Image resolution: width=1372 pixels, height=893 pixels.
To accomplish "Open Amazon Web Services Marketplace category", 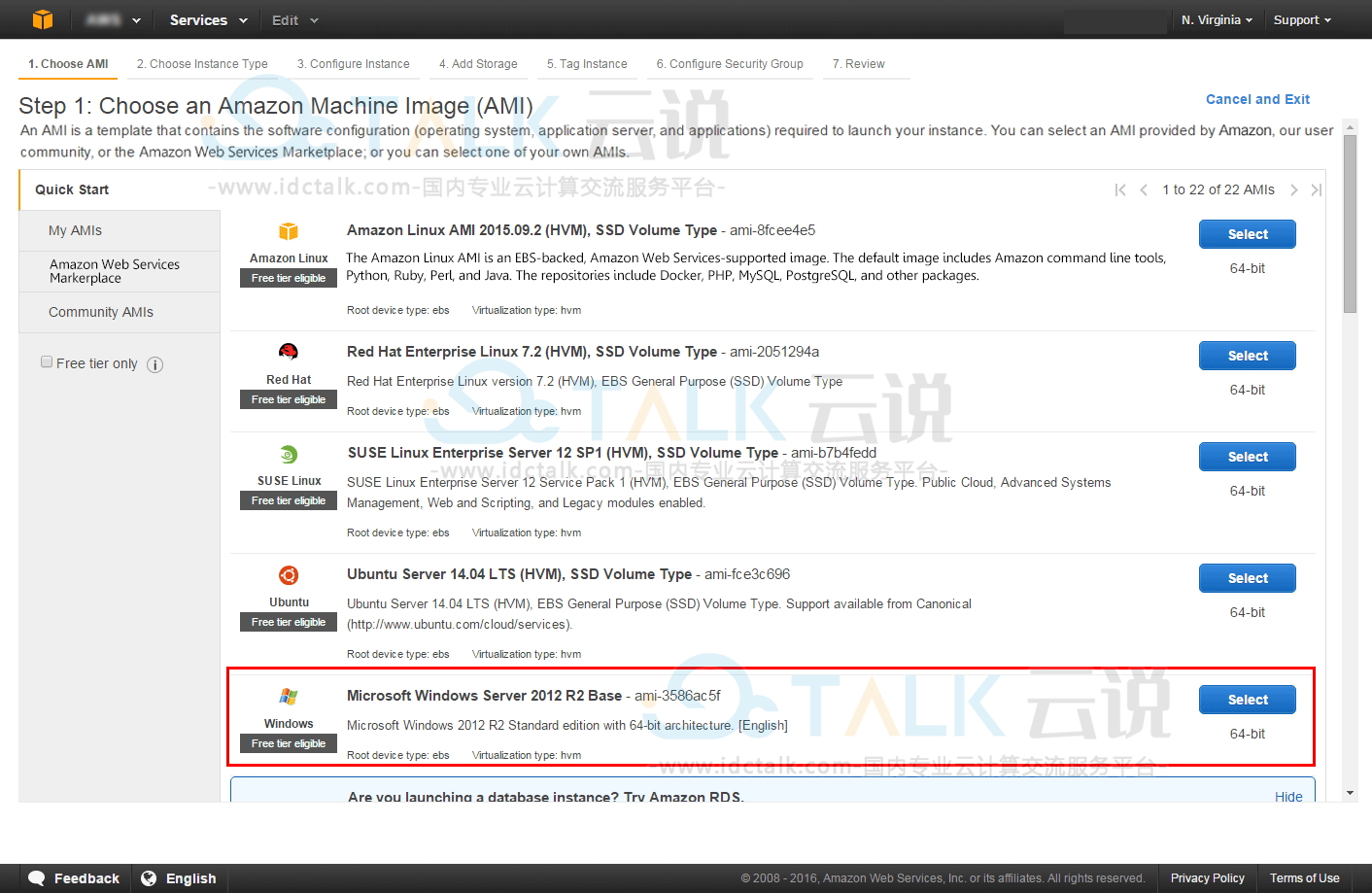I will click(120, 271).
